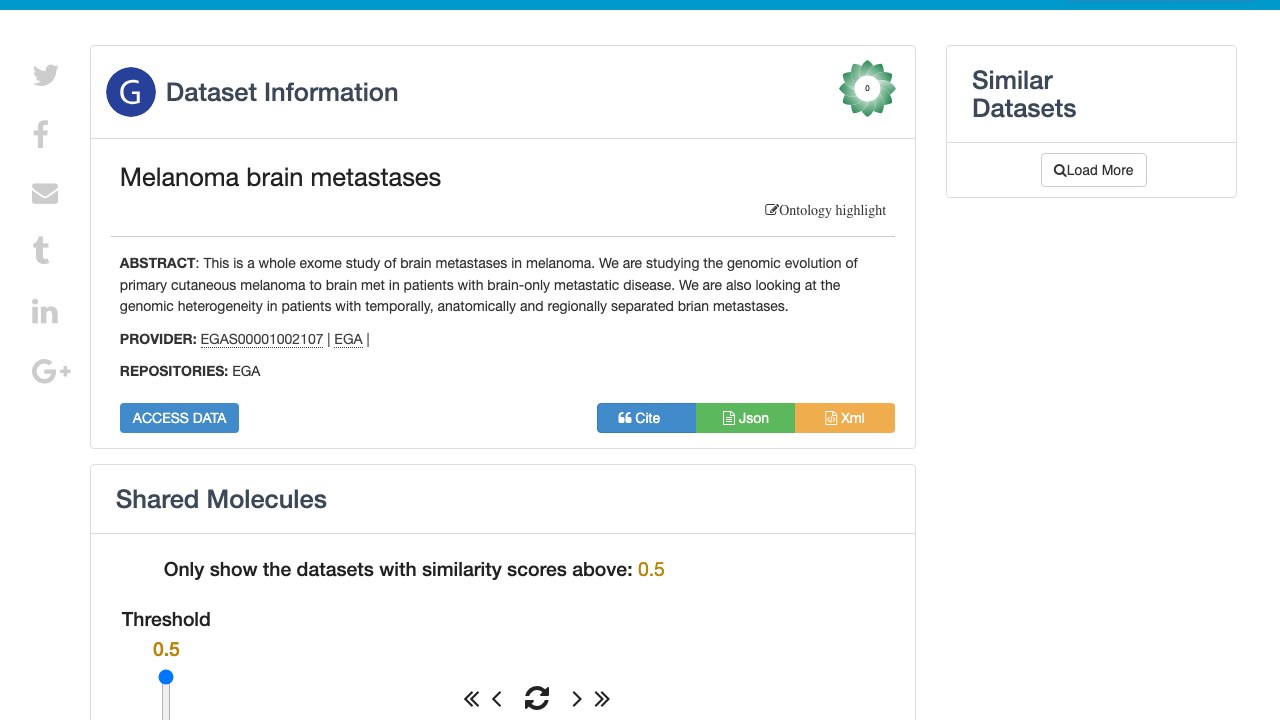This screenshot has height=720, width=1280.
Task: Click the Threshold slider handle
Action: point(166,677)
